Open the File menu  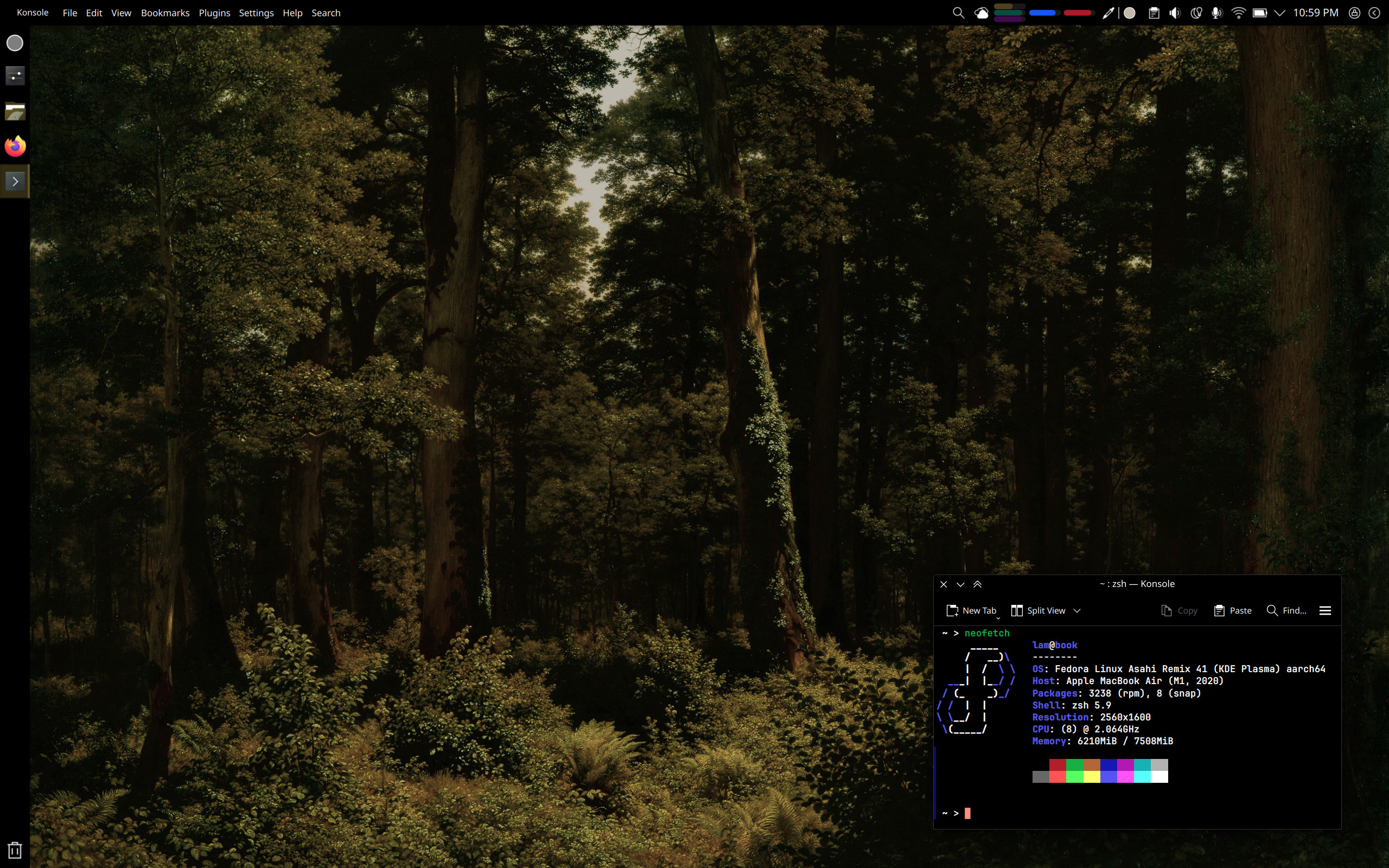69,12
